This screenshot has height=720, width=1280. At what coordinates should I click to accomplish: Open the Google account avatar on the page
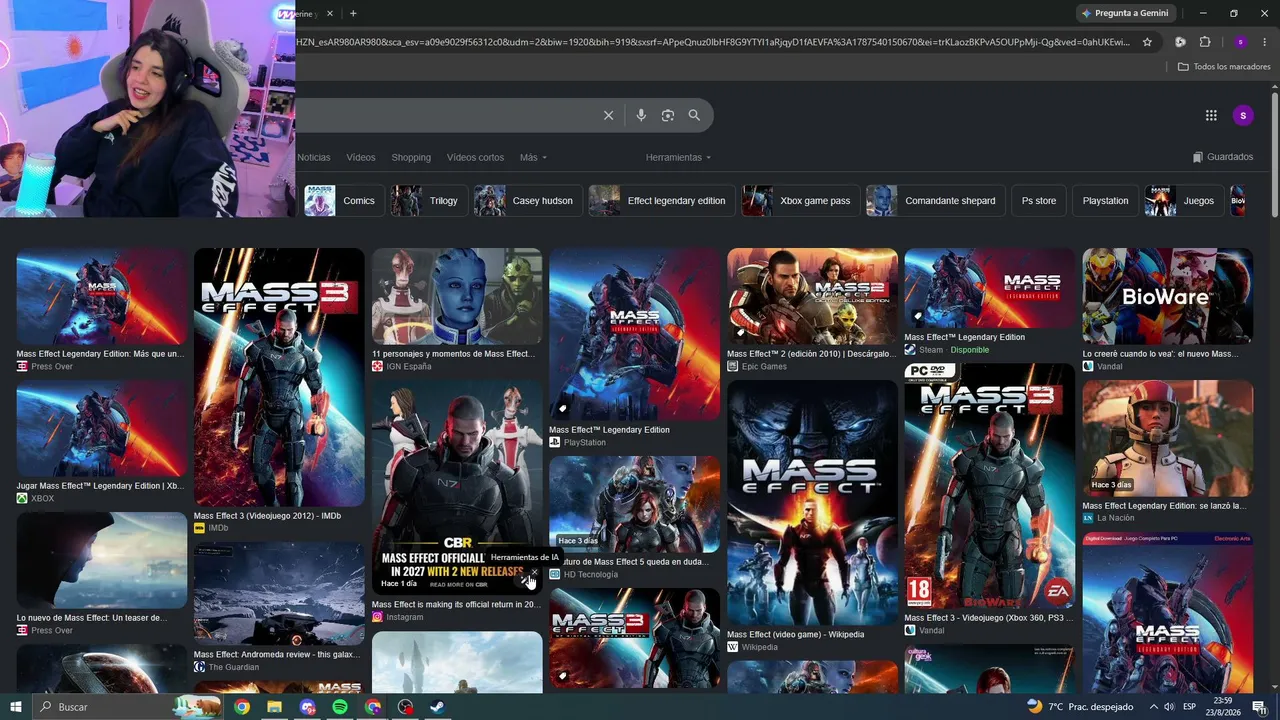coord(1243,115)
